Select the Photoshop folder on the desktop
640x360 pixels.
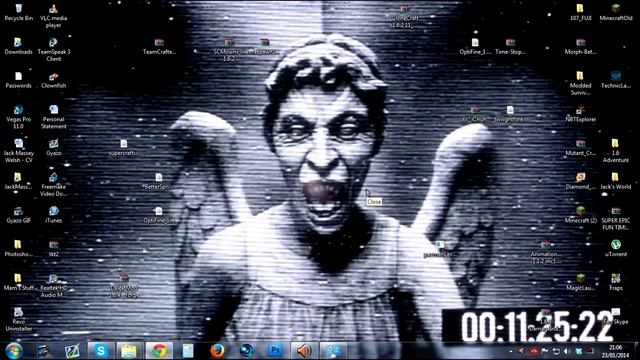tap(18, 248)
